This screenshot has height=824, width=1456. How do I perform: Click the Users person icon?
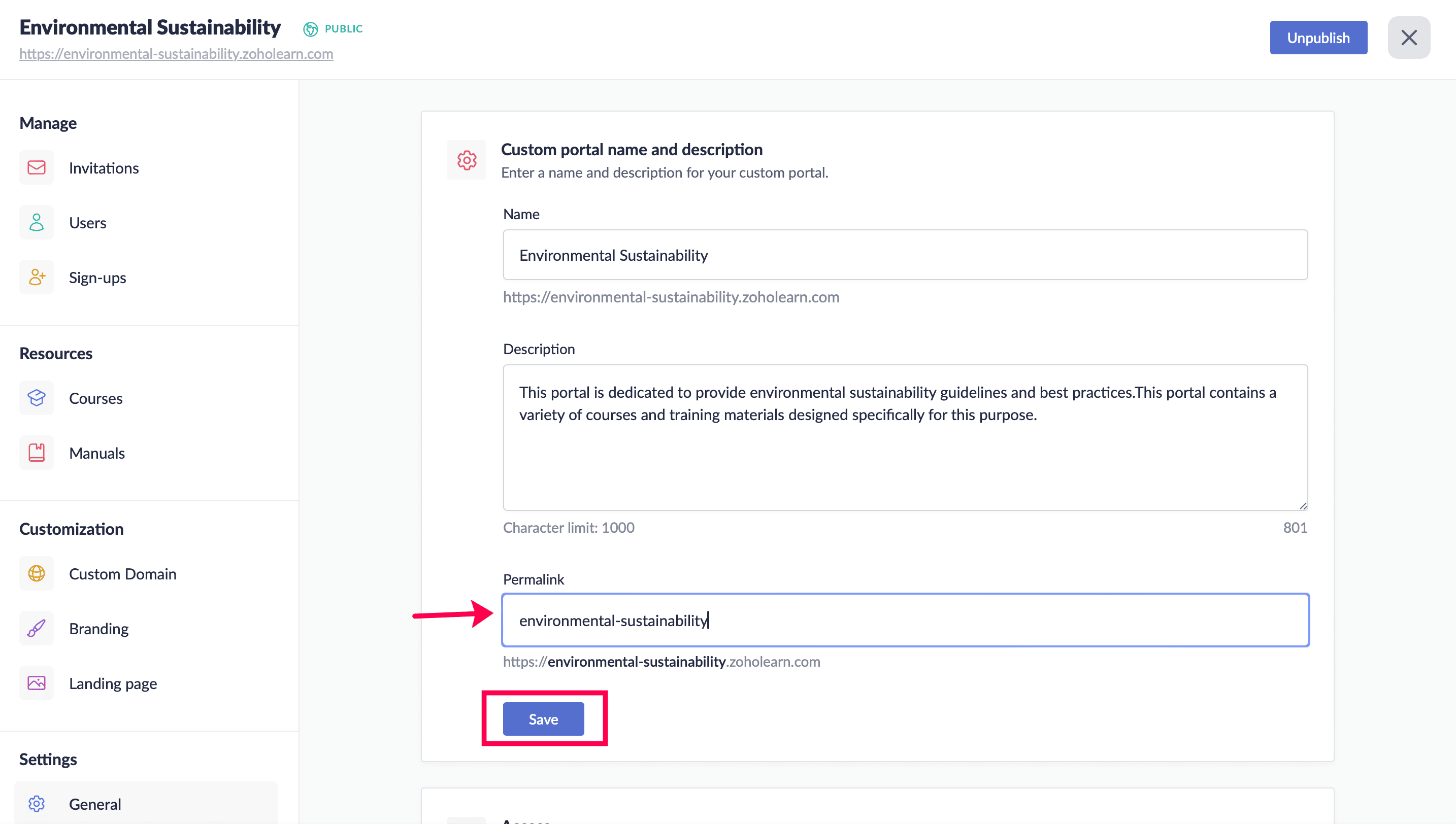tap(36, 222)
